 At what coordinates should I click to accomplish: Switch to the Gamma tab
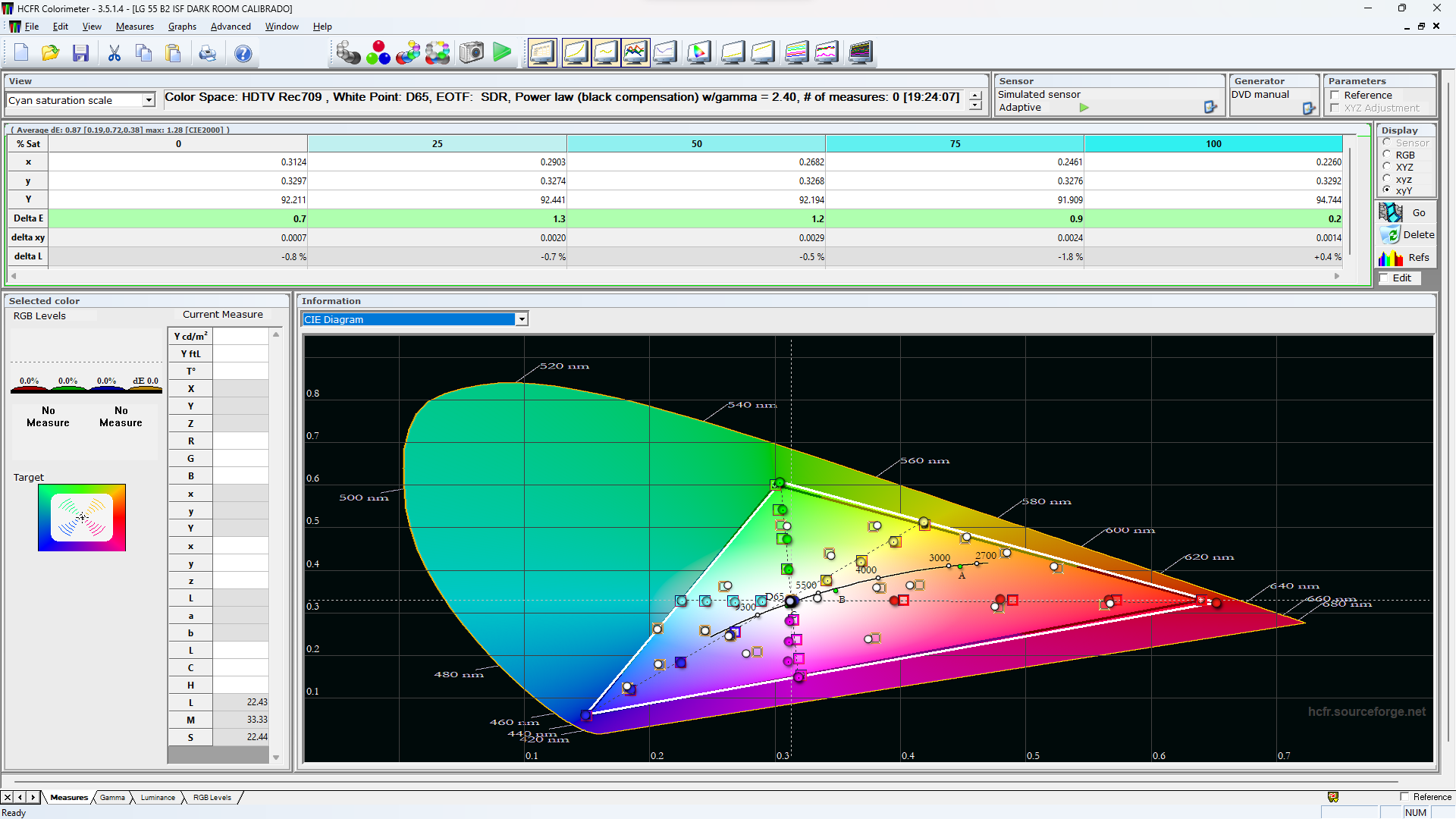(x=112, y=797)
